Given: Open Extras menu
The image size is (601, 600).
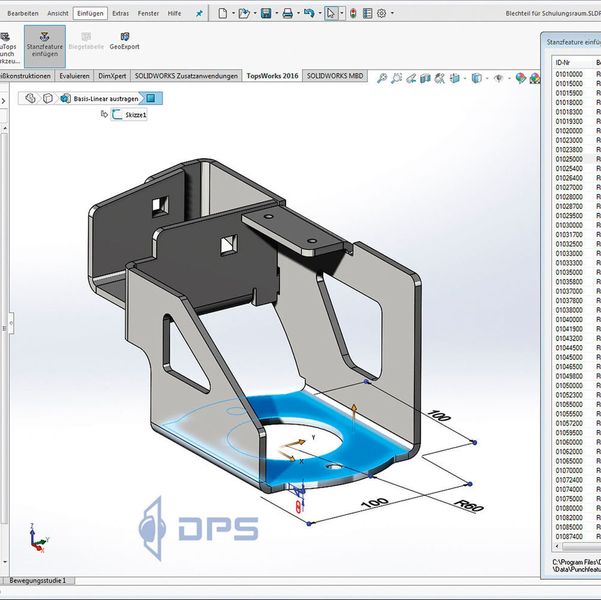Looking at the screenshot, I should click(120, 13).
